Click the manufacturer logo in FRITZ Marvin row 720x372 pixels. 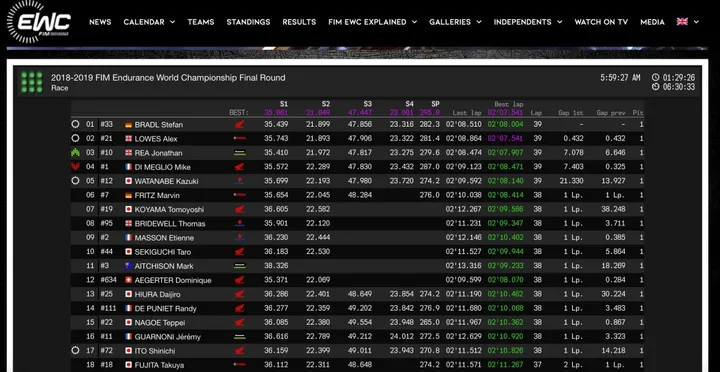point(239,195)
